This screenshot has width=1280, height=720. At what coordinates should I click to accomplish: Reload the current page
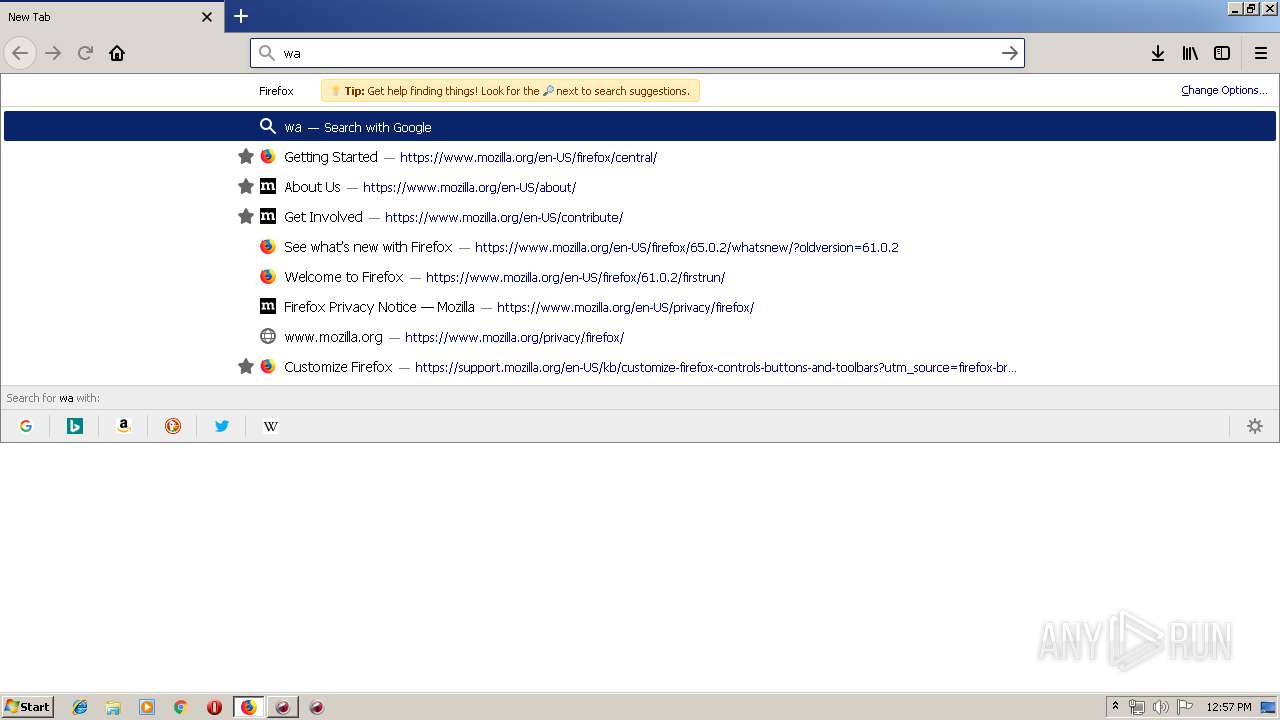coord(85,53)
